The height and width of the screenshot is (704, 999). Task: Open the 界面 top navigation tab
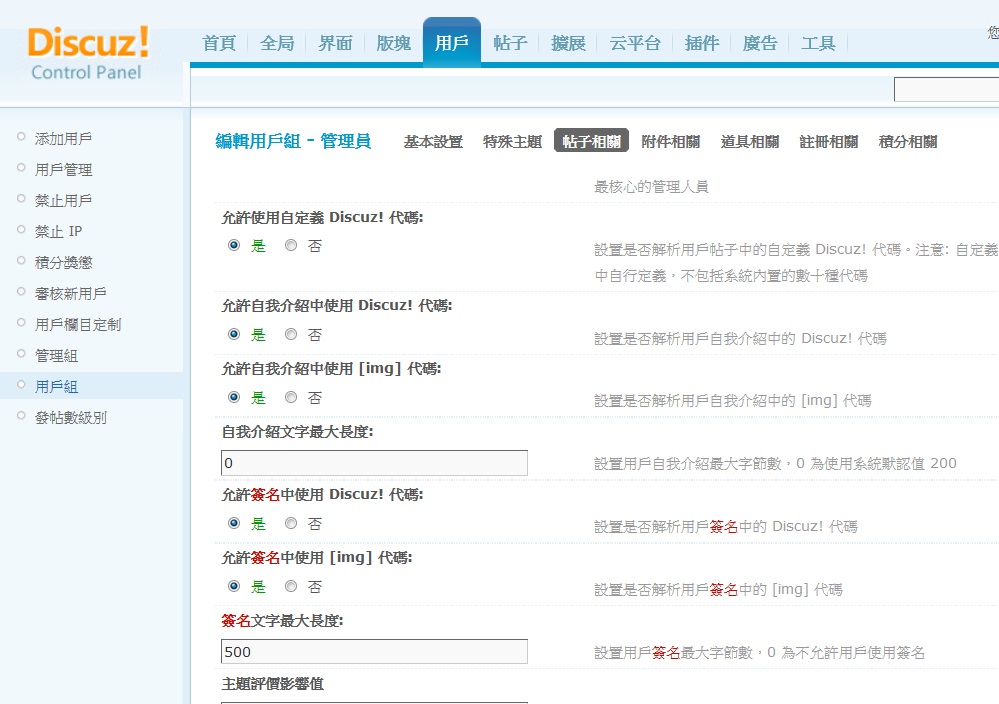pyautogui.click(x=335, y=43)
